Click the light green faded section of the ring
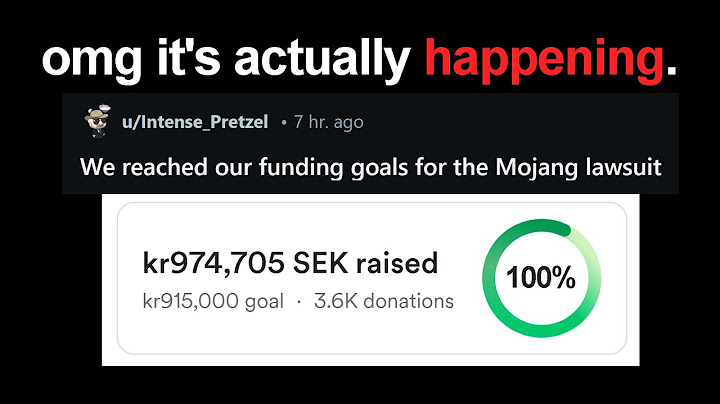 (591, 271)
